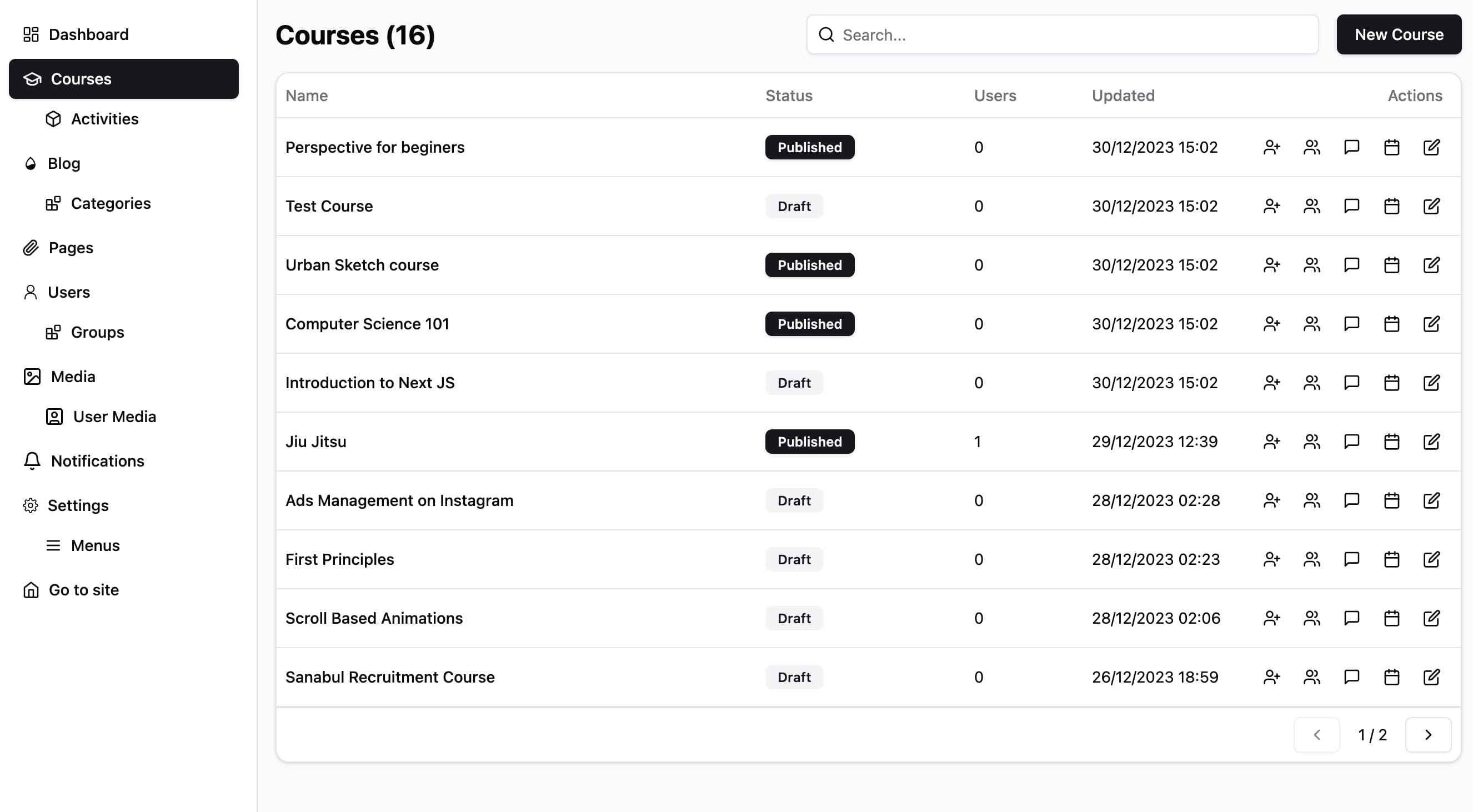Add a user to Scroll Based Animations
The width and height of the screenshot is (1473, 812).
(x=1272, y=618)
